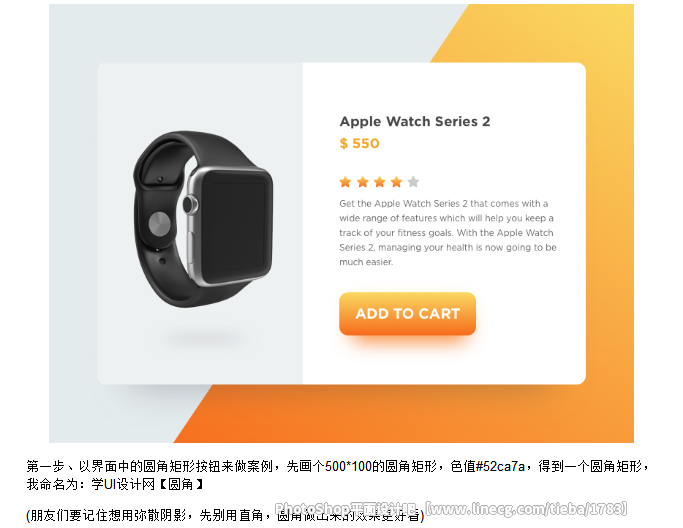Viewport: 683px width, 528px height.
Task: Click the shadow beneath the watch
Action: click(203, 338)
